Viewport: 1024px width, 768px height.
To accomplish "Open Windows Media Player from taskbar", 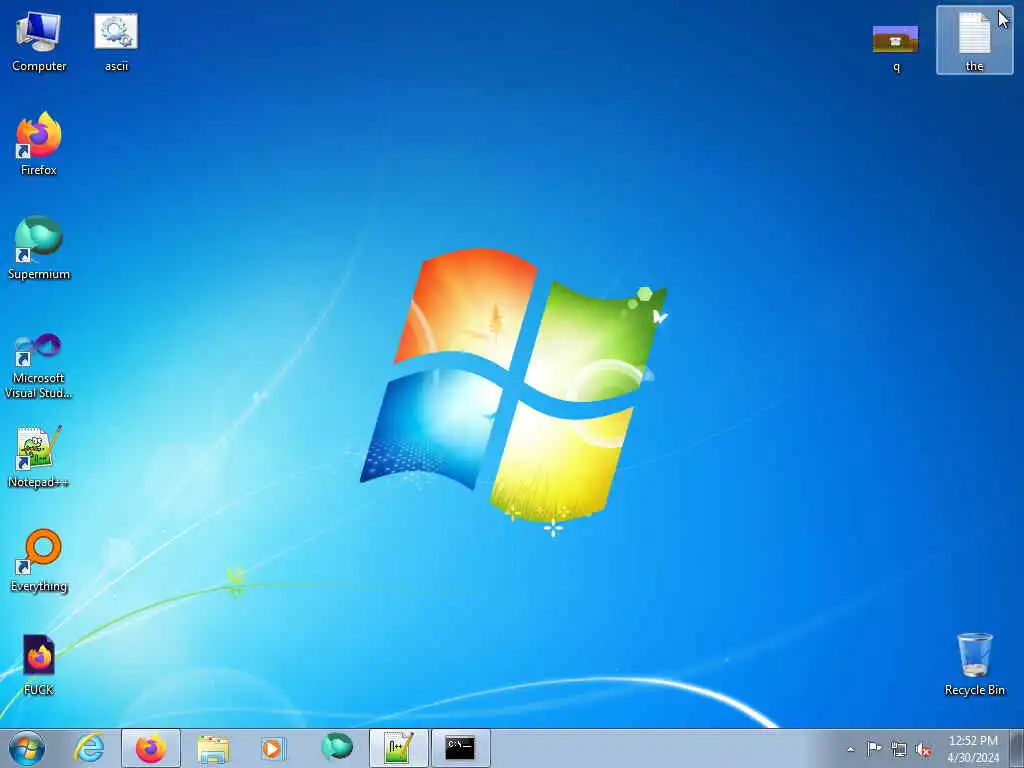I will [273, 748].
